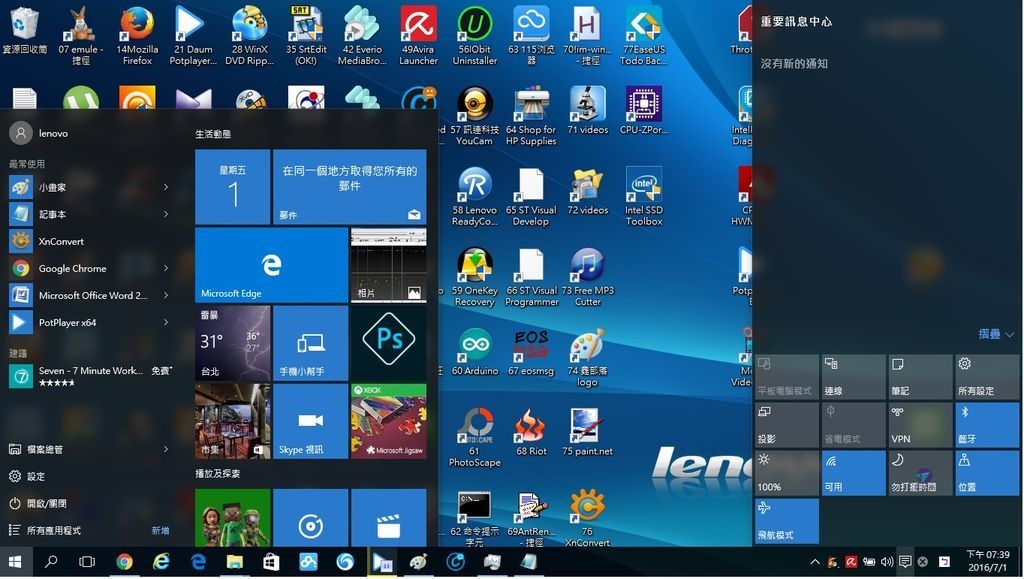Open the 68 Riot desktop icon

pyautogui.click(x=531, y=431)
